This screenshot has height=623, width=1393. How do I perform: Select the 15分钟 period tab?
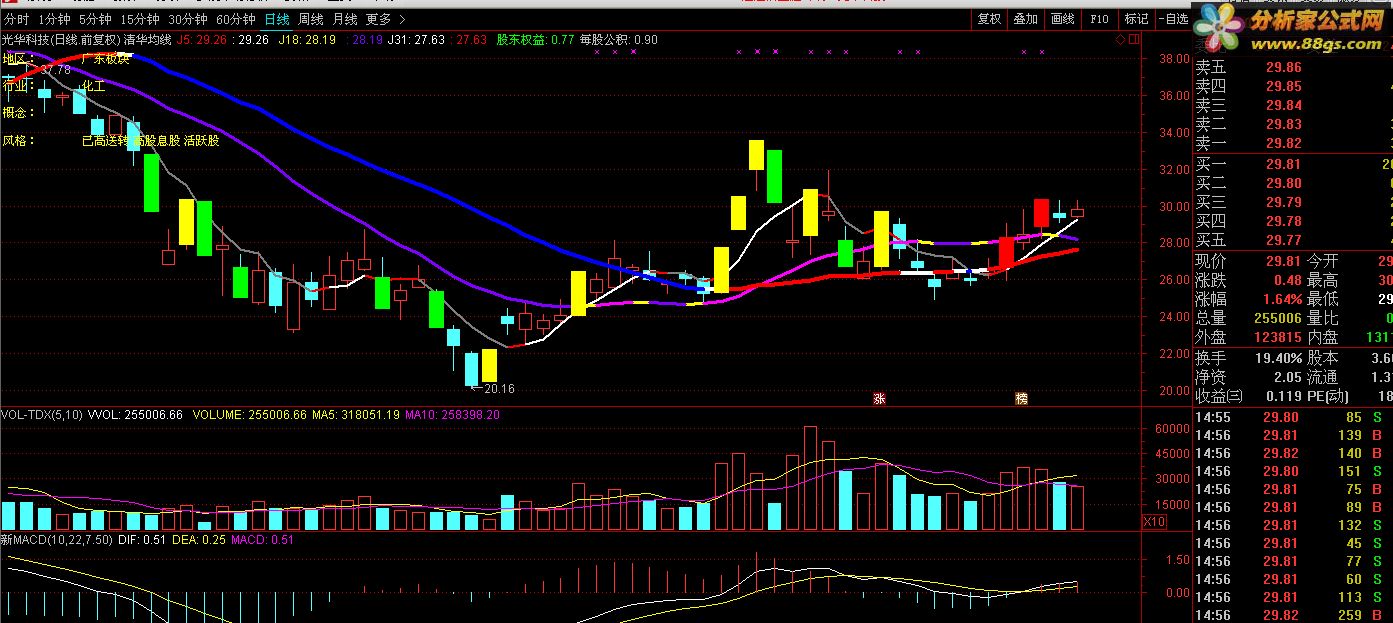coord(139,19)
